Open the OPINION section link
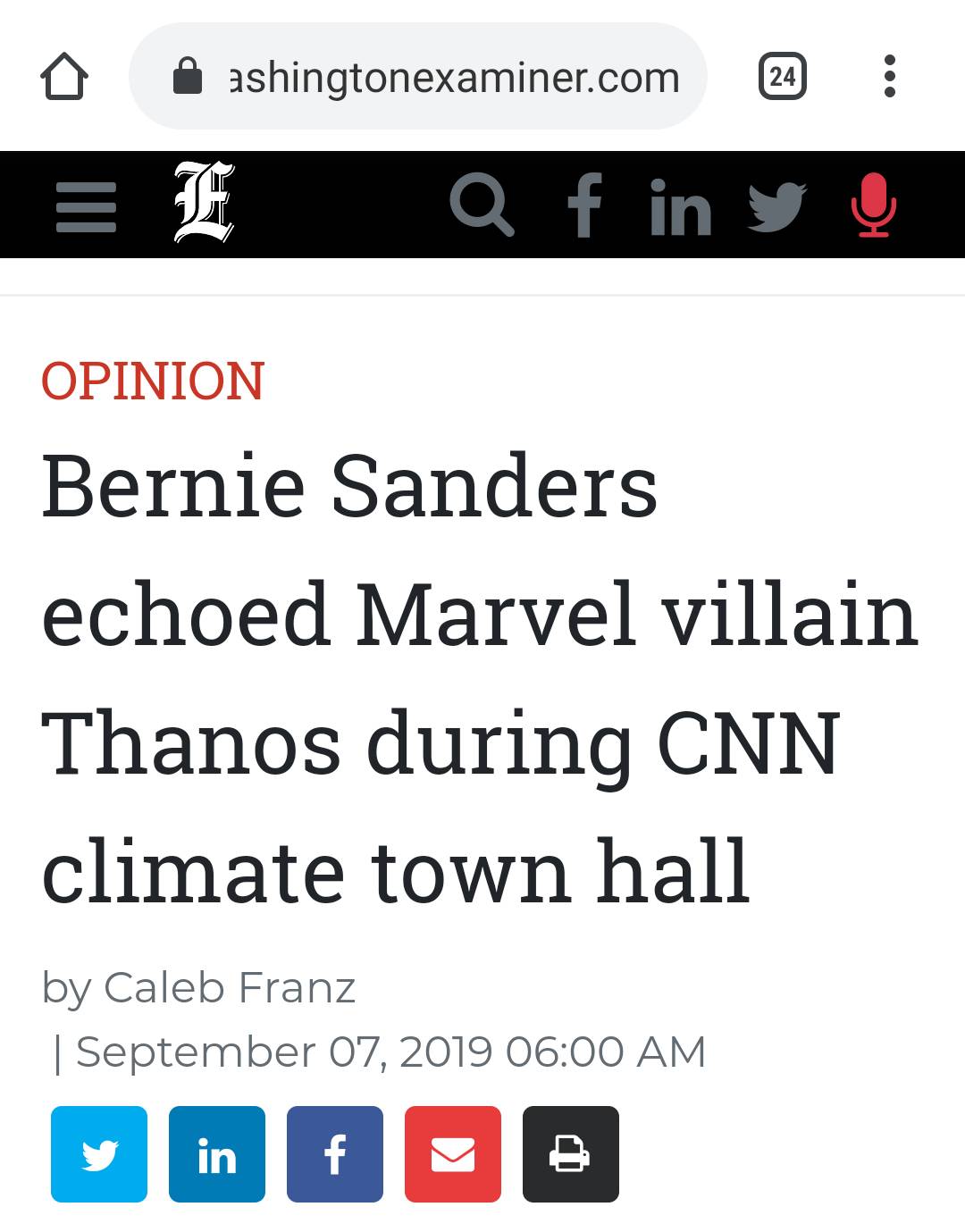Viewport: 965px width, 1232px height. [153, 381]
